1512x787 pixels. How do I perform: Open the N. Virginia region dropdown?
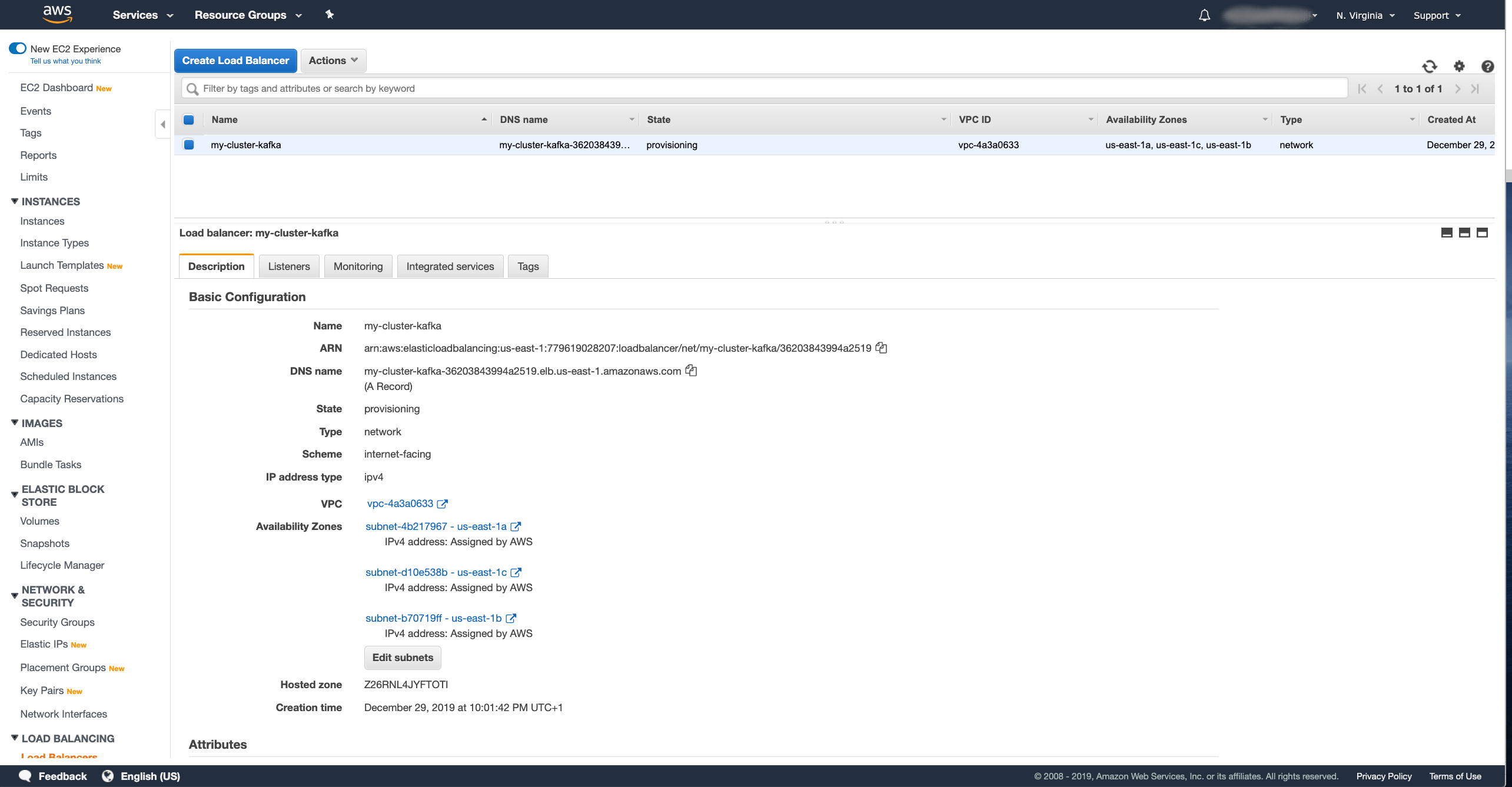(1365, 15)
